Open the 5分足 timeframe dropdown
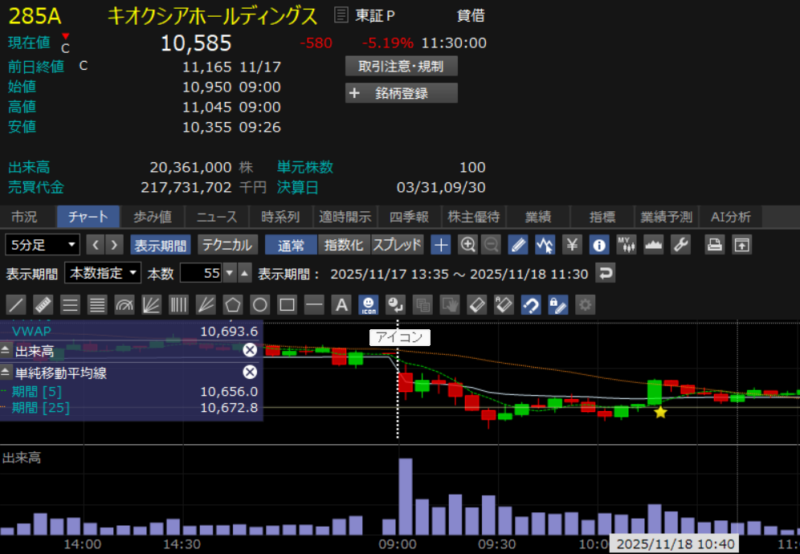800x554 pixels. [43, 245]
